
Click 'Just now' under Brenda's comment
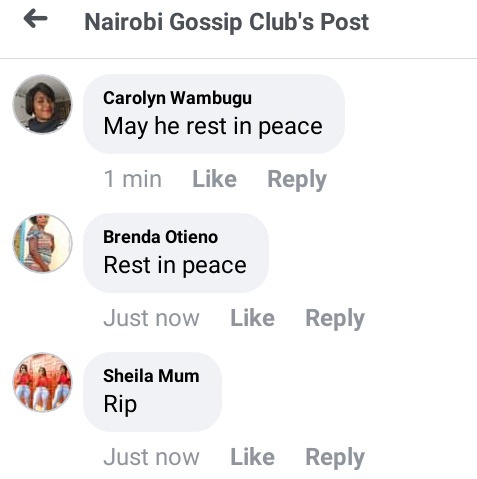[x=151, y=318]
